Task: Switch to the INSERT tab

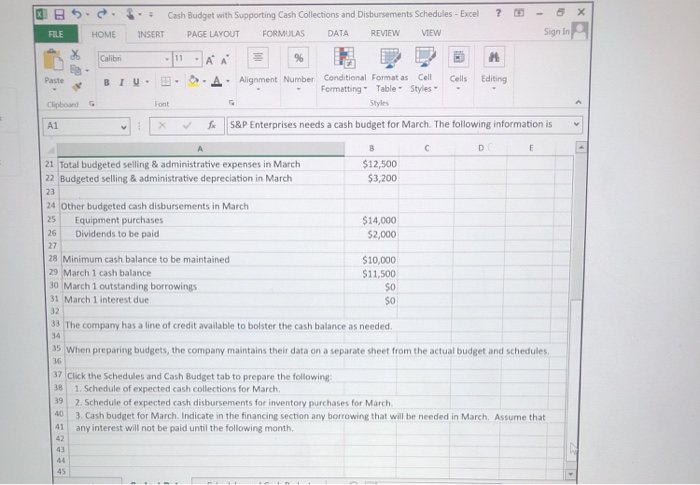Action: tap(151, 34)
